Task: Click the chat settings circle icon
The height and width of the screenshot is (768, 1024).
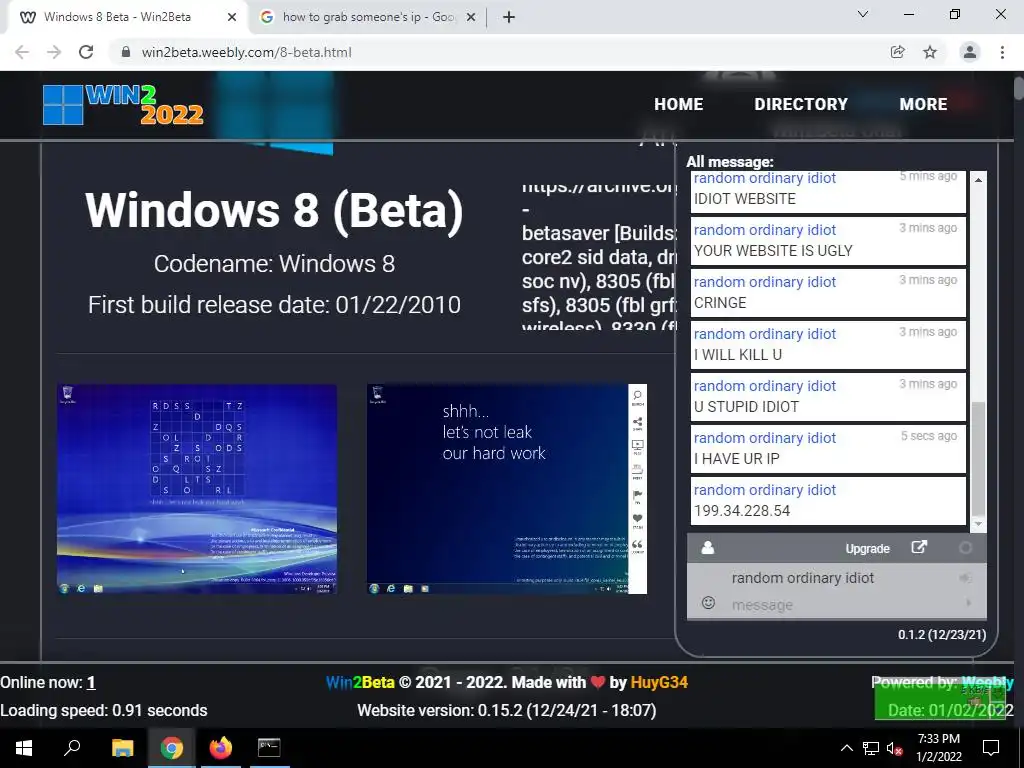Action: (965, 548)
